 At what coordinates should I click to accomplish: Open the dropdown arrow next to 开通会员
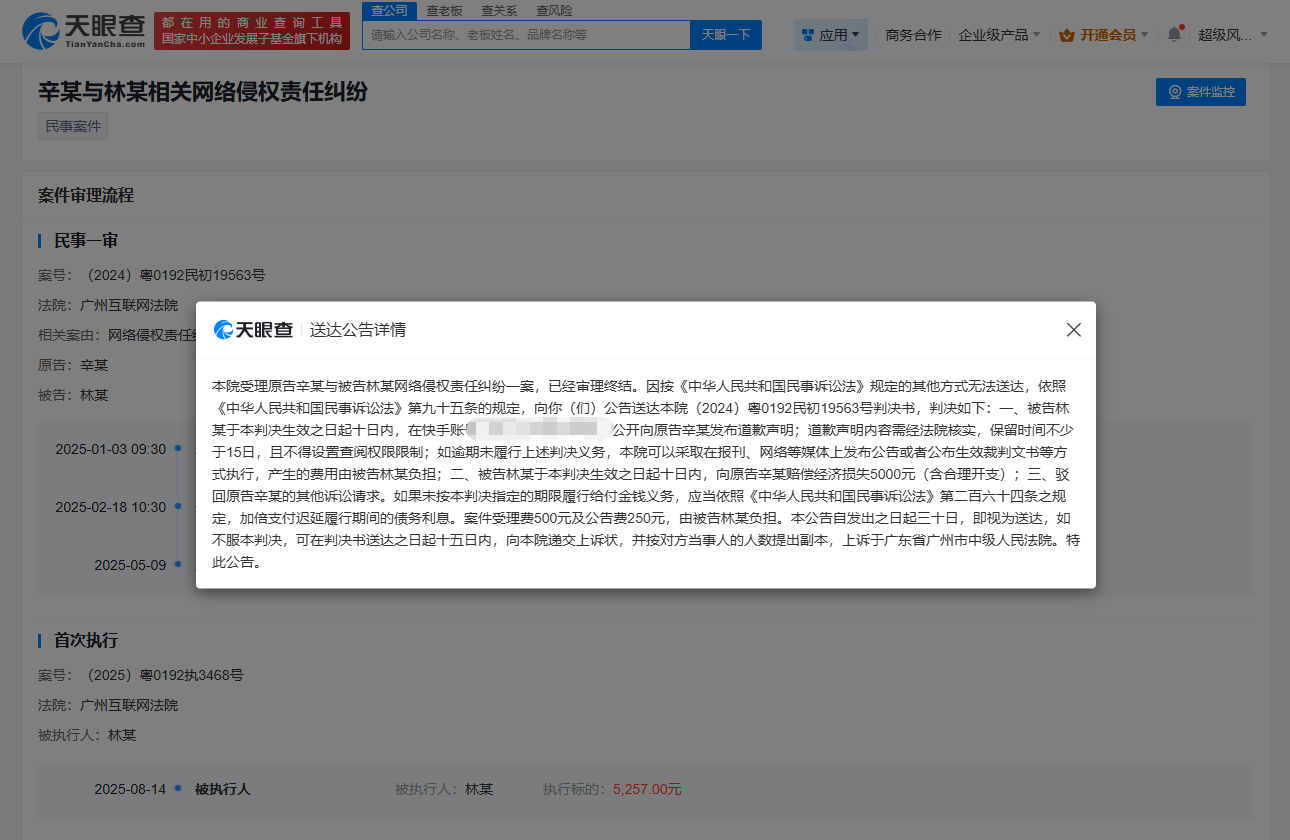click(1145, 34)
